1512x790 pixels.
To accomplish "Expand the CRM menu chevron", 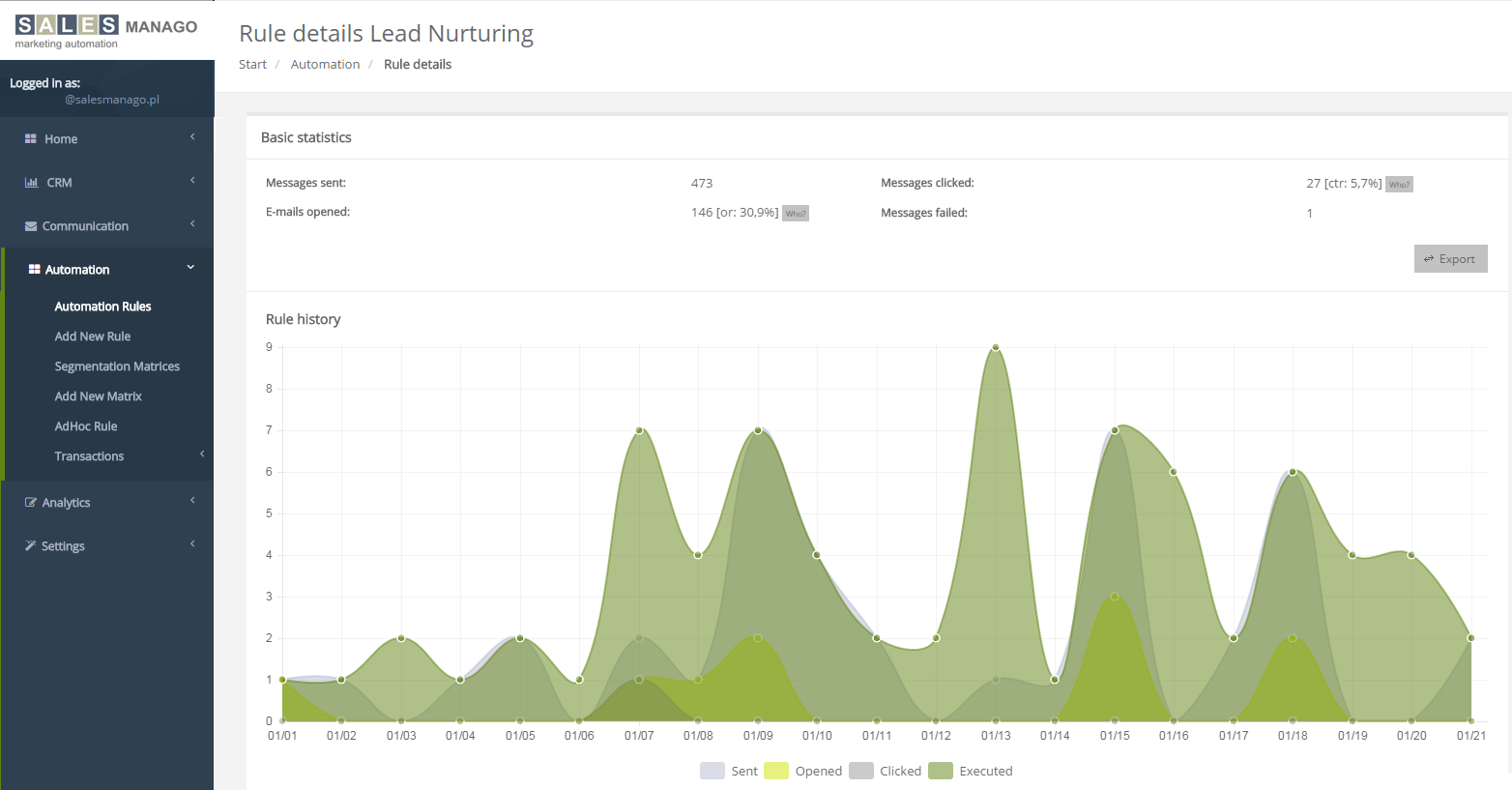I will (x=192, y=181).
